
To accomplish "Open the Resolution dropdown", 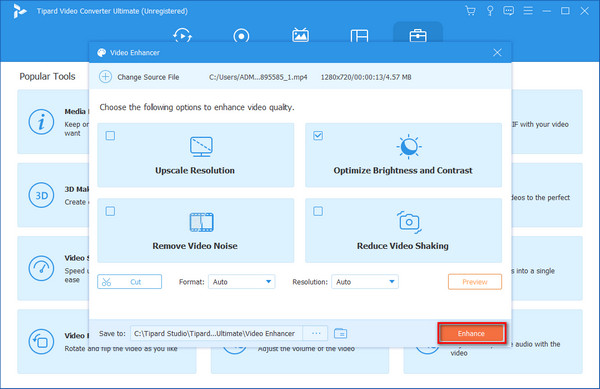I will tap(365, 282).
